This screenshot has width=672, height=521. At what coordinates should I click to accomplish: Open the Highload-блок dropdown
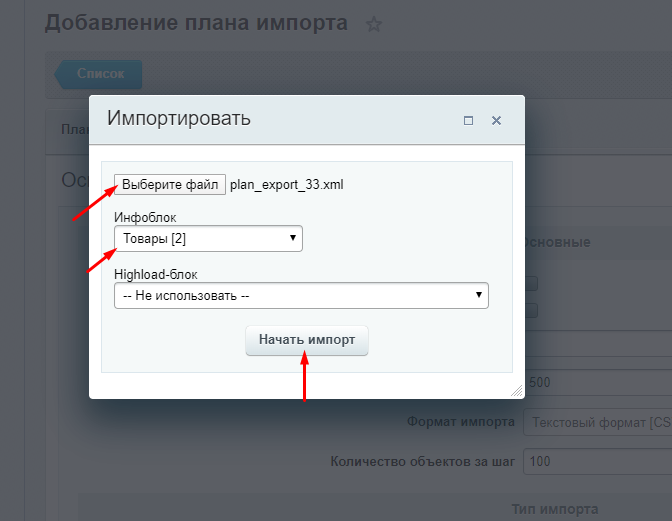click(301, 296)
